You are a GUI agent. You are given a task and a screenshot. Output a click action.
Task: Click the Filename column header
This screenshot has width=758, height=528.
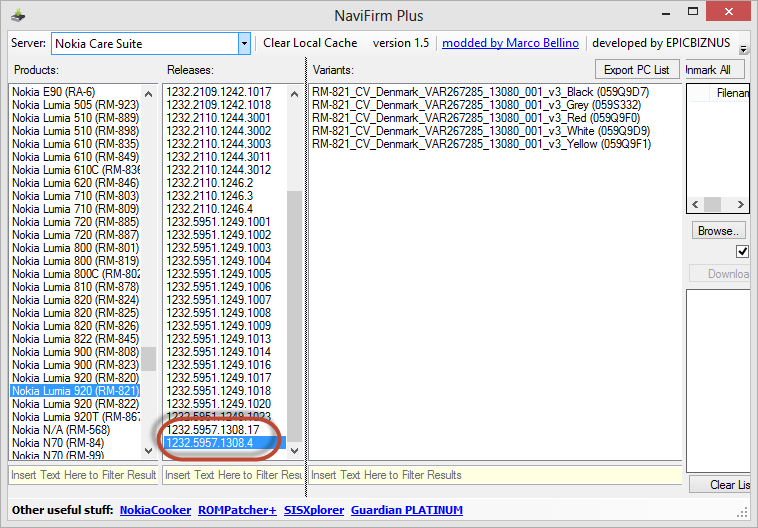point(729,93)
